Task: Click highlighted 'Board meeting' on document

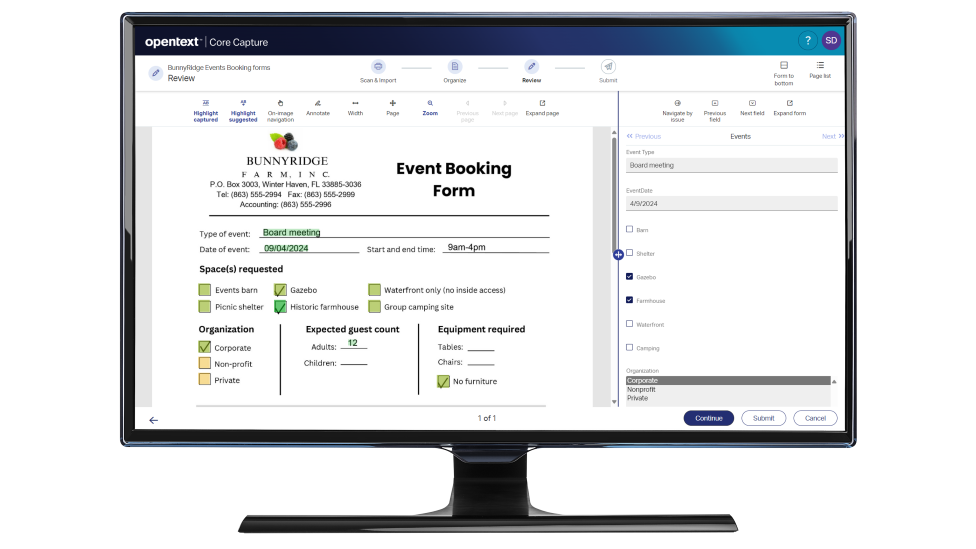Action: click(x=291, y=232)
